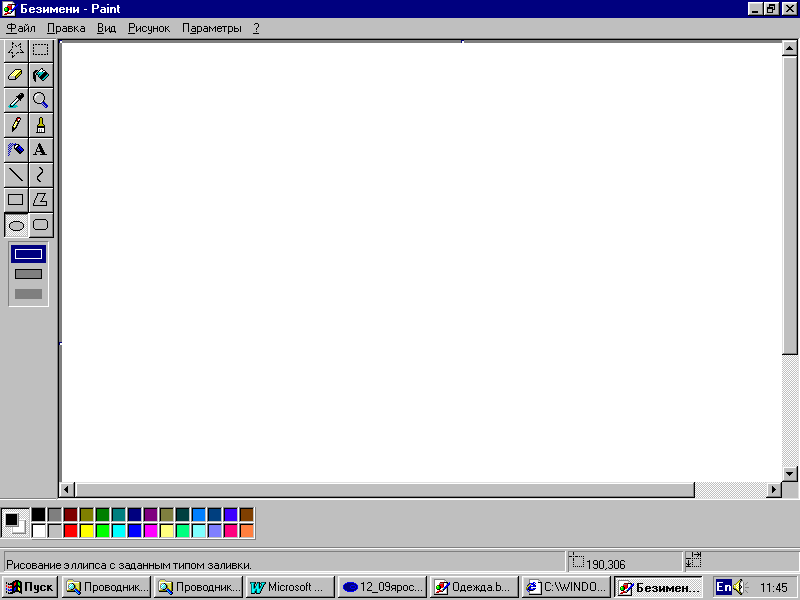Screen dimensions: 800x600
Task: Choose the Pencil tool
Action: [x=16, y=125]
